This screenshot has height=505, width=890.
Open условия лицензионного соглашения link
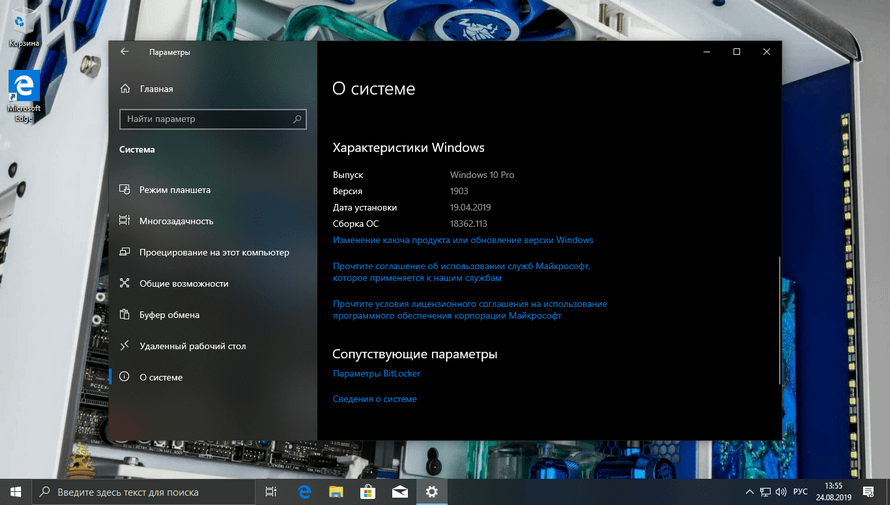469,310
